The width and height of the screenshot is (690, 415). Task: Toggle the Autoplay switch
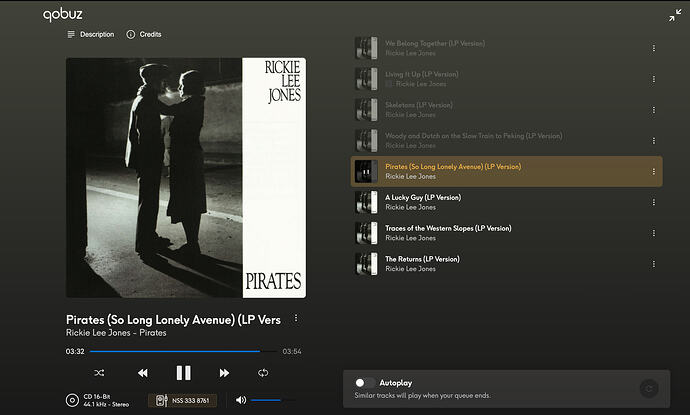[365, 383]
